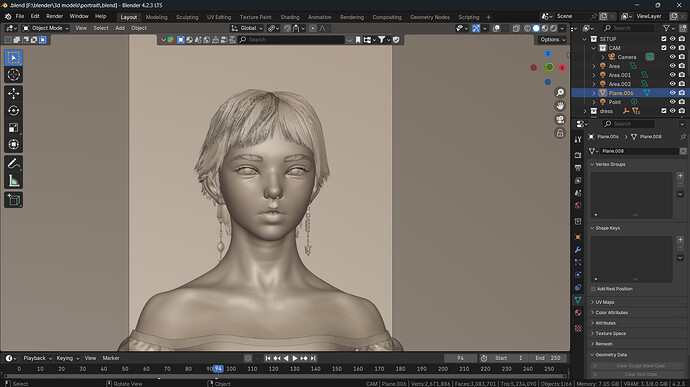Click the pan hand viewport icon
Viewport: 690px width, 387px height.
(x=560, y=106)
